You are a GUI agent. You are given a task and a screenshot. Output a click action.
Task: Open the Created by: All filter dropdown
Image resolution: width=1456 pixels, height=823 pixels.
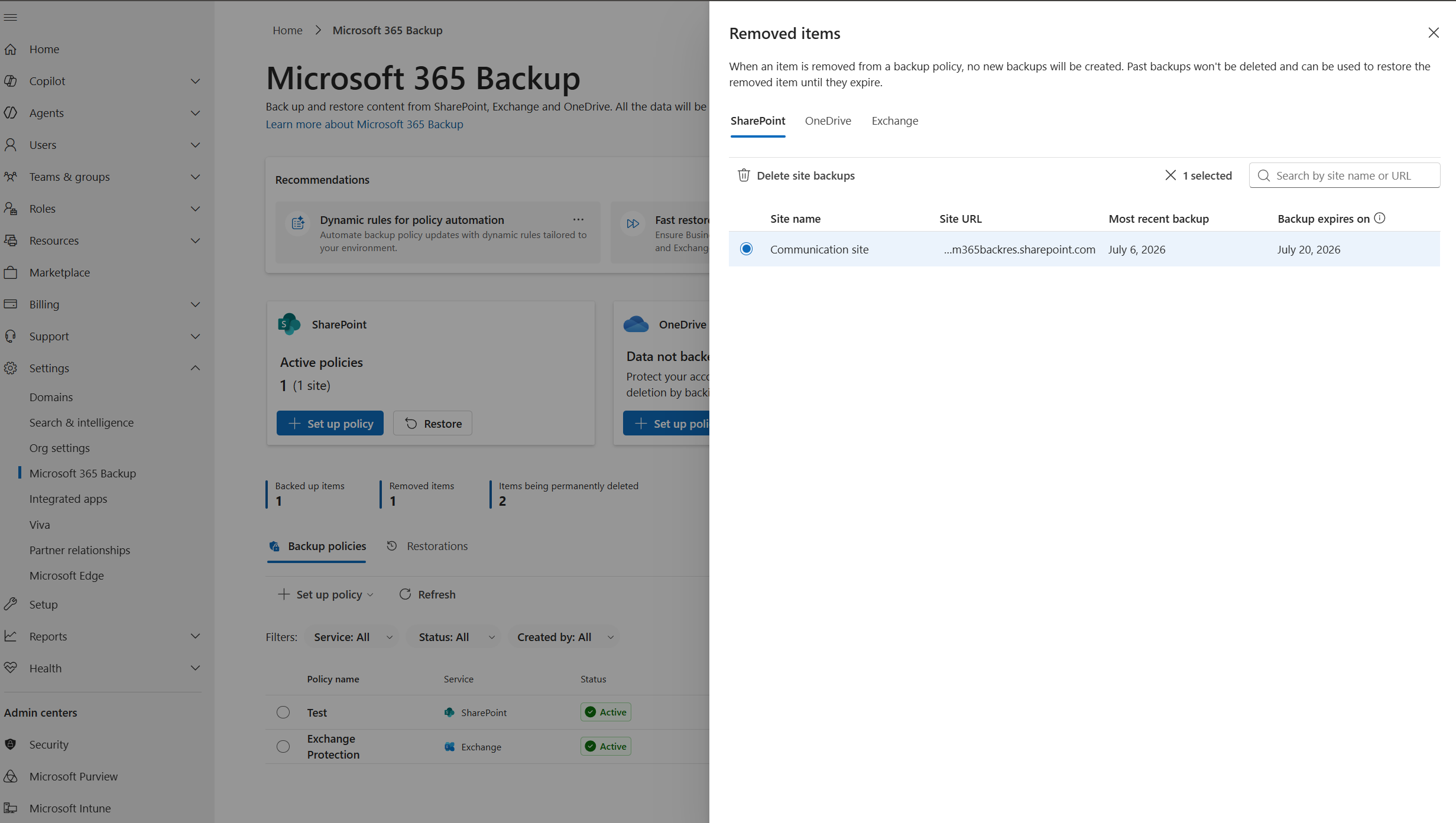click(x=565, y=637)
